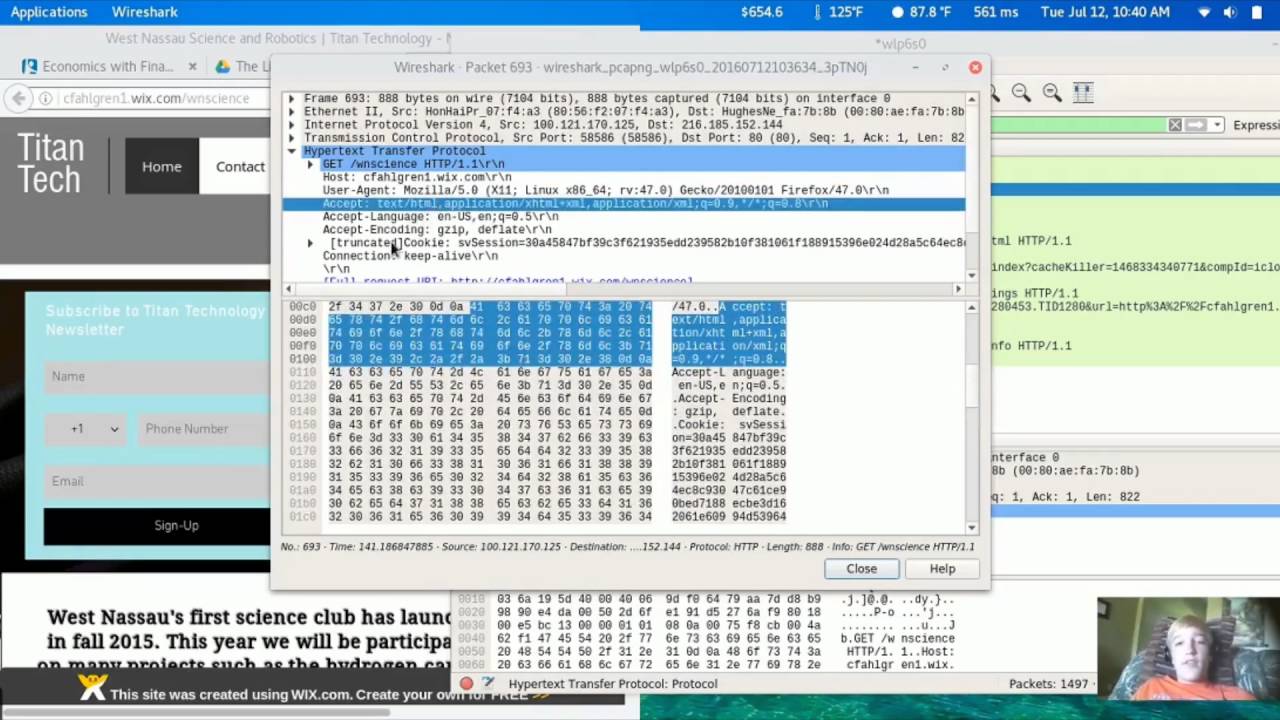Click the zoom out magnifier in Wireshark toolbar

pos(1021,93)
